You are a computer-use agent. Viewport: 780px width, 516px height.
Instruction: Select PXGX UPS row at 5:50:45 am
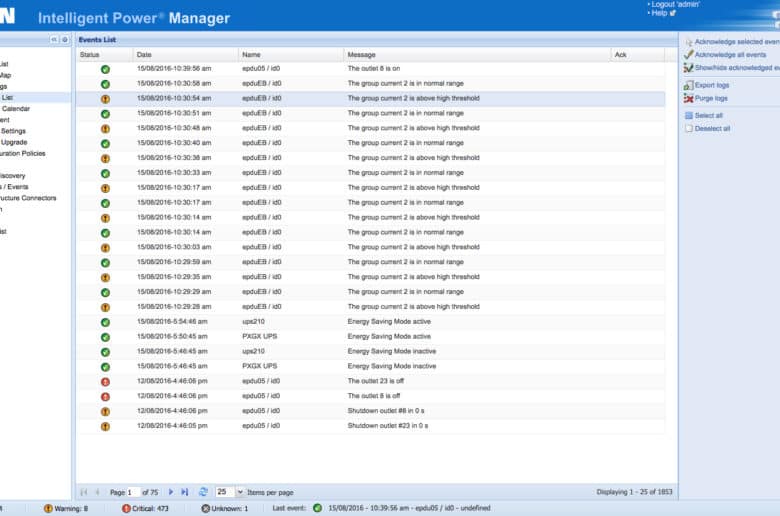coord(371,337)
